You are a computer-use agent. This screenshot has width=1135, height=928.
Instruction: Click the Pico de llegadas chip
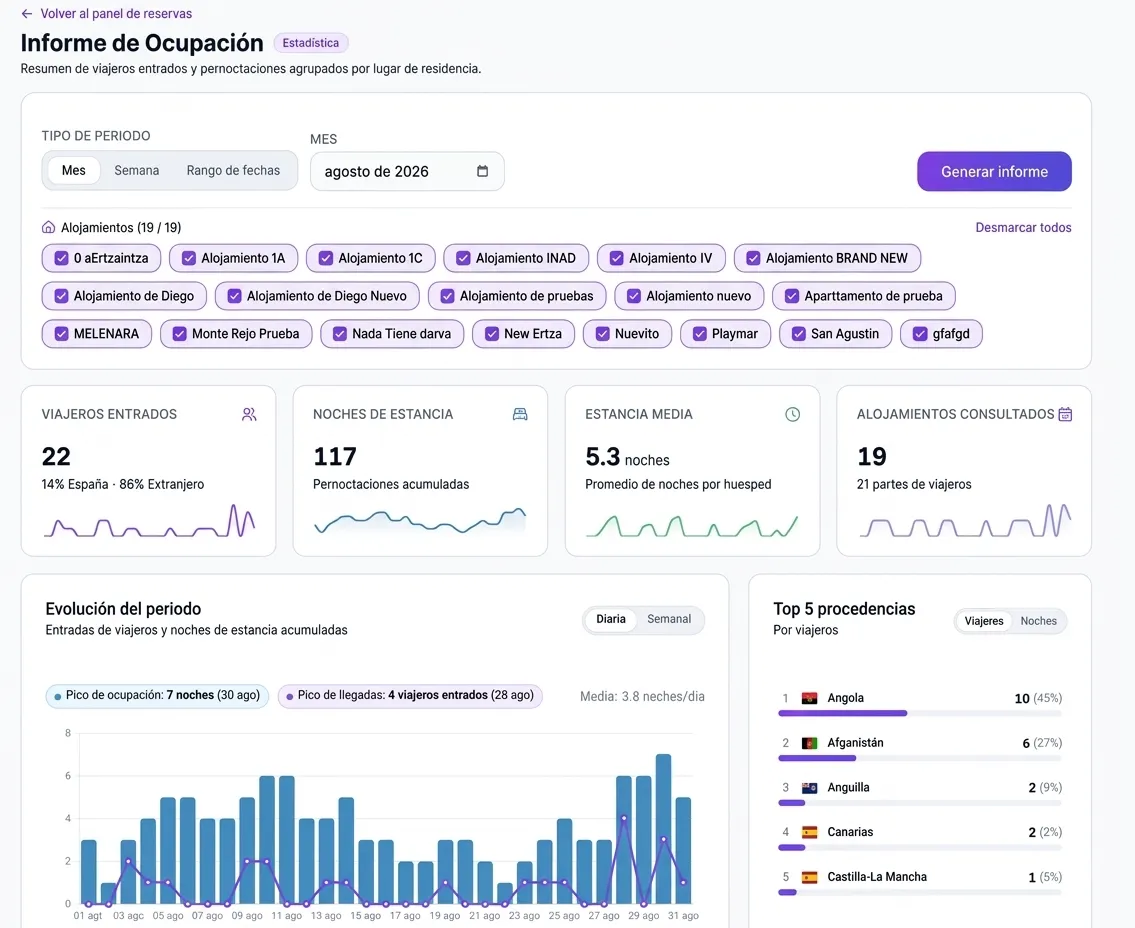click(410, 696)
